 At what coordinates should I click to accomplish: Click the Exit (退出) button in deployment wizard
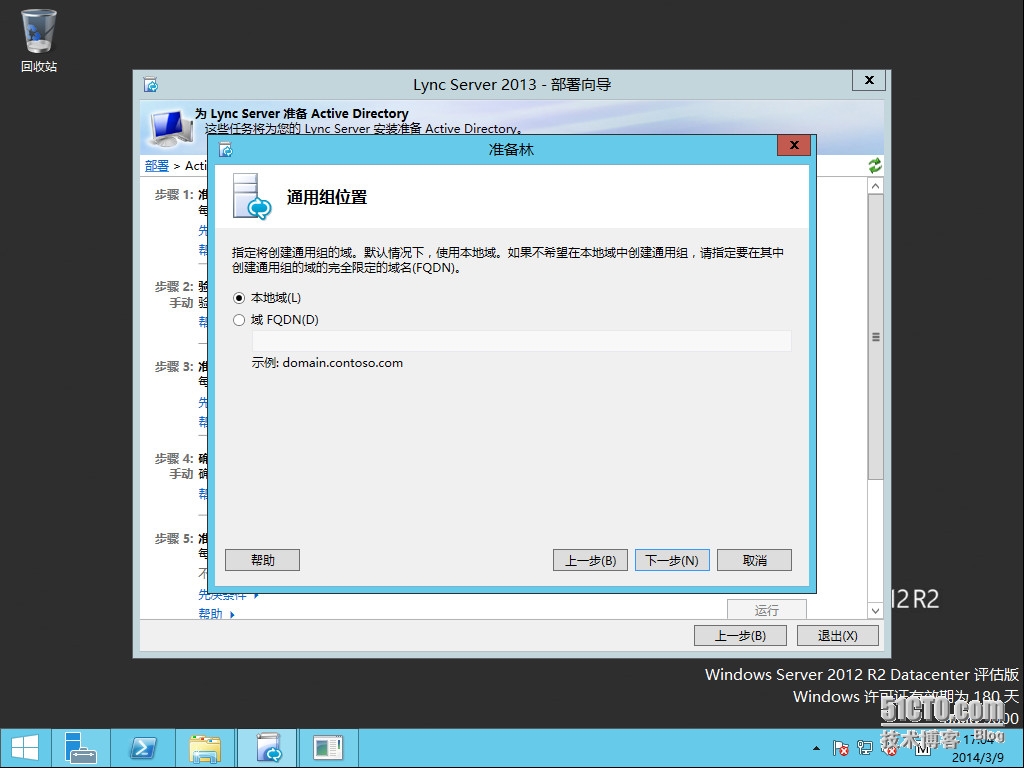pyautogui.click(x=837, y=635)
